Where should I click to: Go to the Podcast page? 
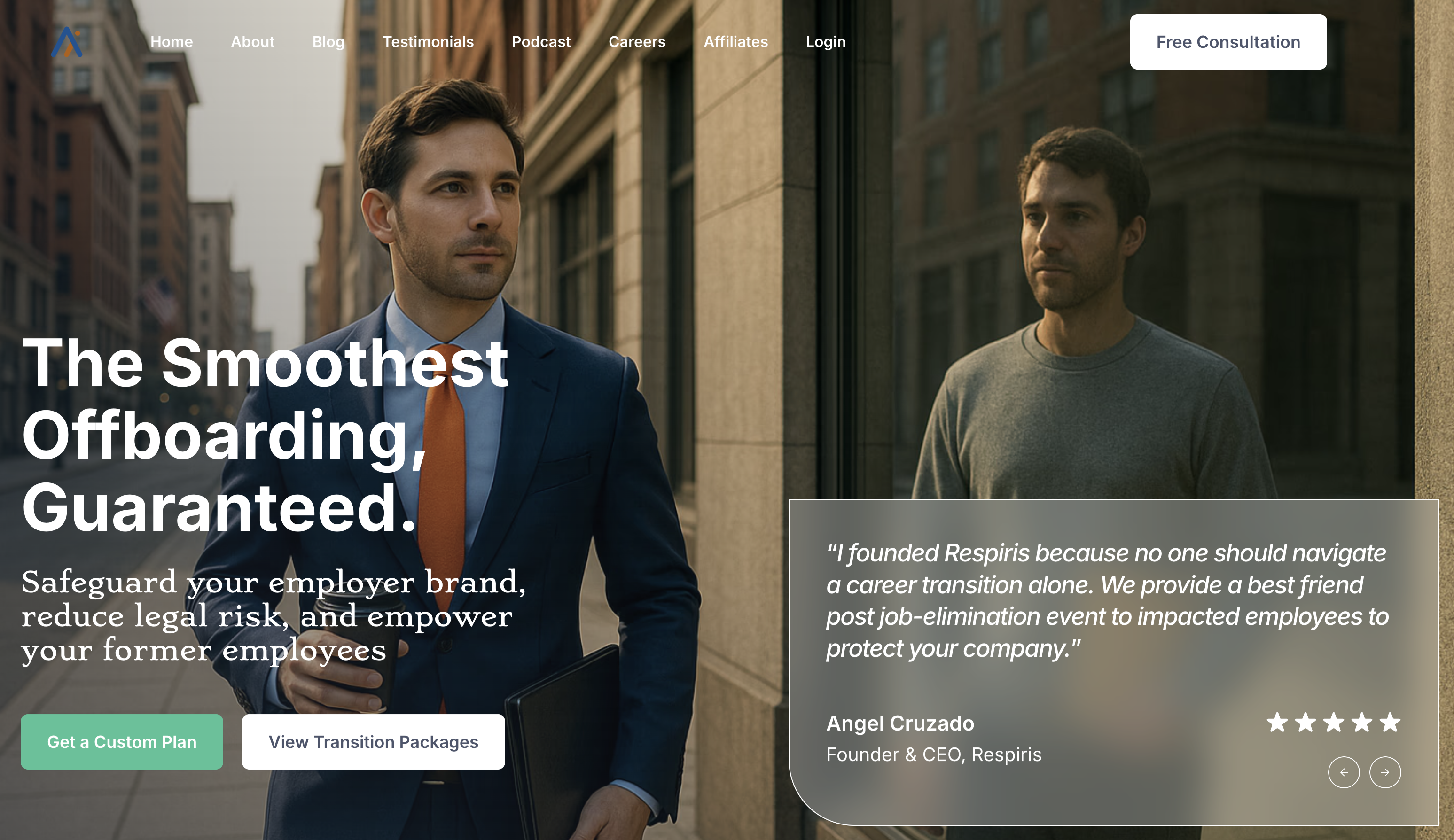(x=540, y=41)
